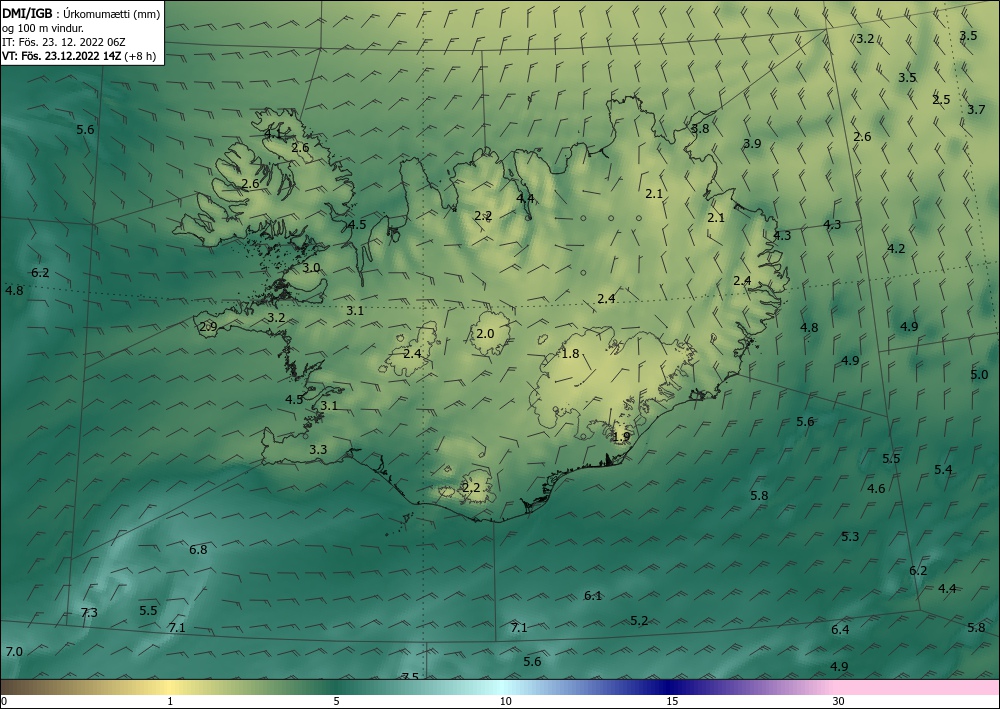Click the 15 tick label on color scale
The image size is (1000, 709).
tap(672, 701)
